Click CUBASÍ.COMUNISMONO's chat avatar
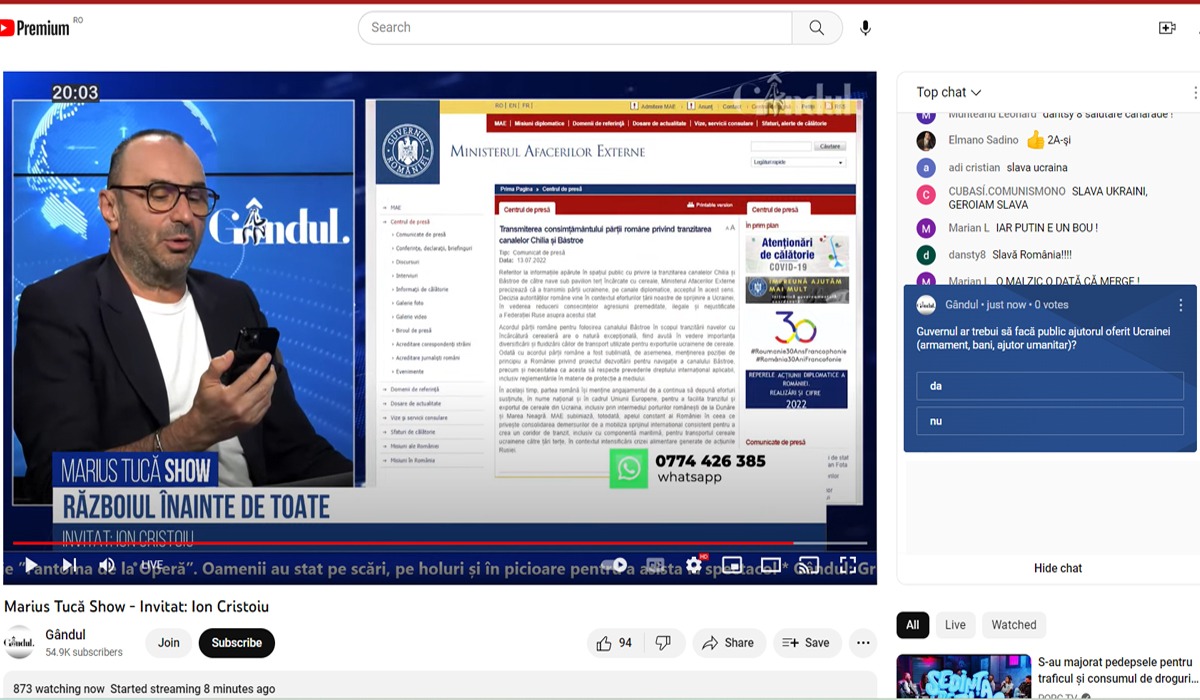 [927, 195]
